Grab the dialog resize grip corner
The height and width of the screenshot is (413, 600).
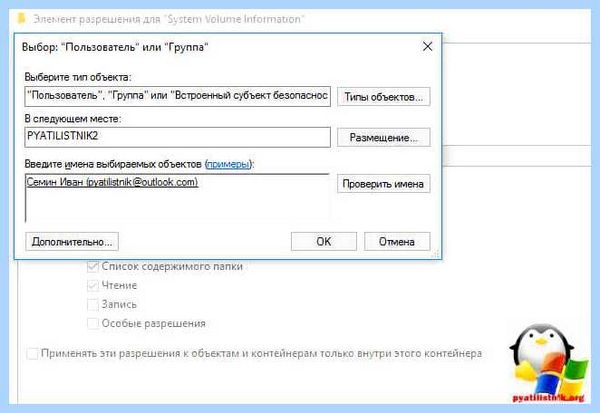(x=436, y=254)
